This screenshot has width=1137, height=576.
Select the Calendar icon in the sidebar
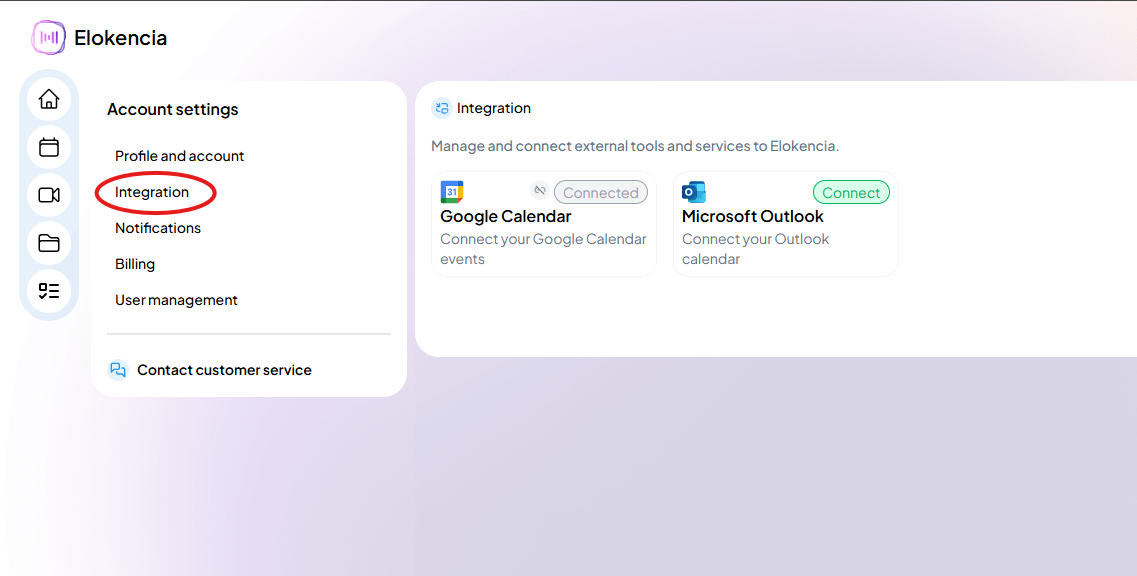(x=49, y=147)
